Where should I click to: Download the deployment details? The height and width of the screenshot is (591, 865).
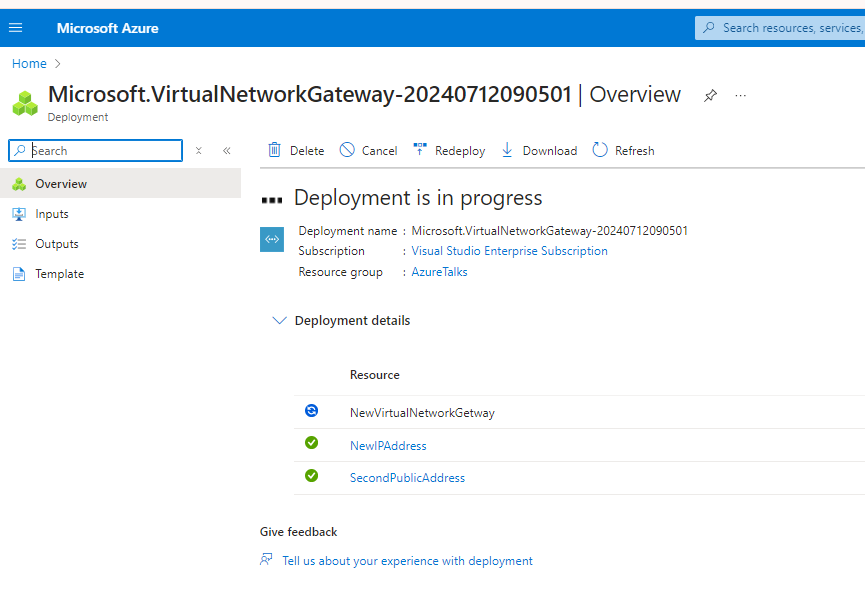coord(539,150)
